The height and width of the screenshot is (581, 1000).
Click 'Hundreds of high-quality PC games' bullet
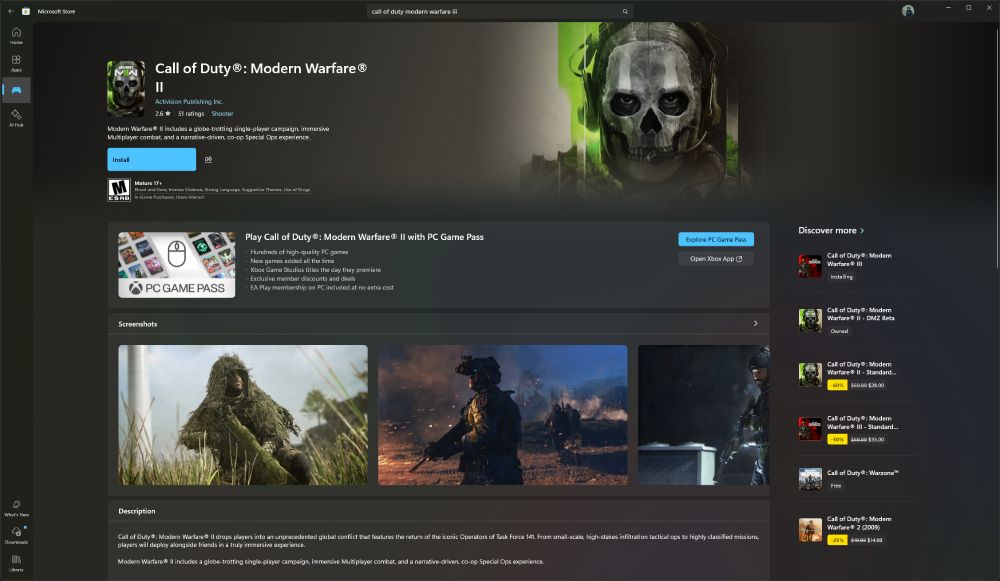pyautogui.click(x=299, y=252)
